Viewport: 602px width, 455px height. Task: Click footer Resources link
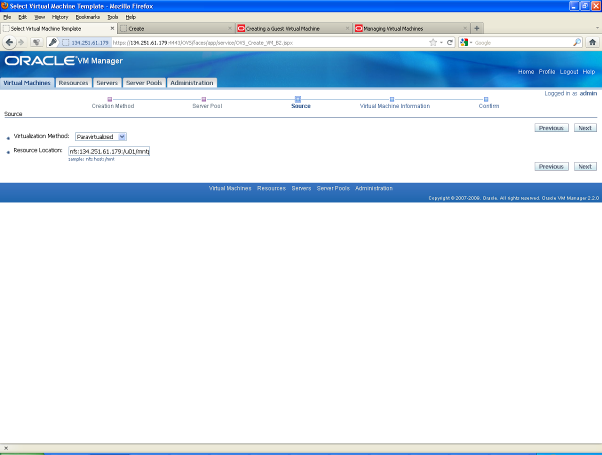271,188
